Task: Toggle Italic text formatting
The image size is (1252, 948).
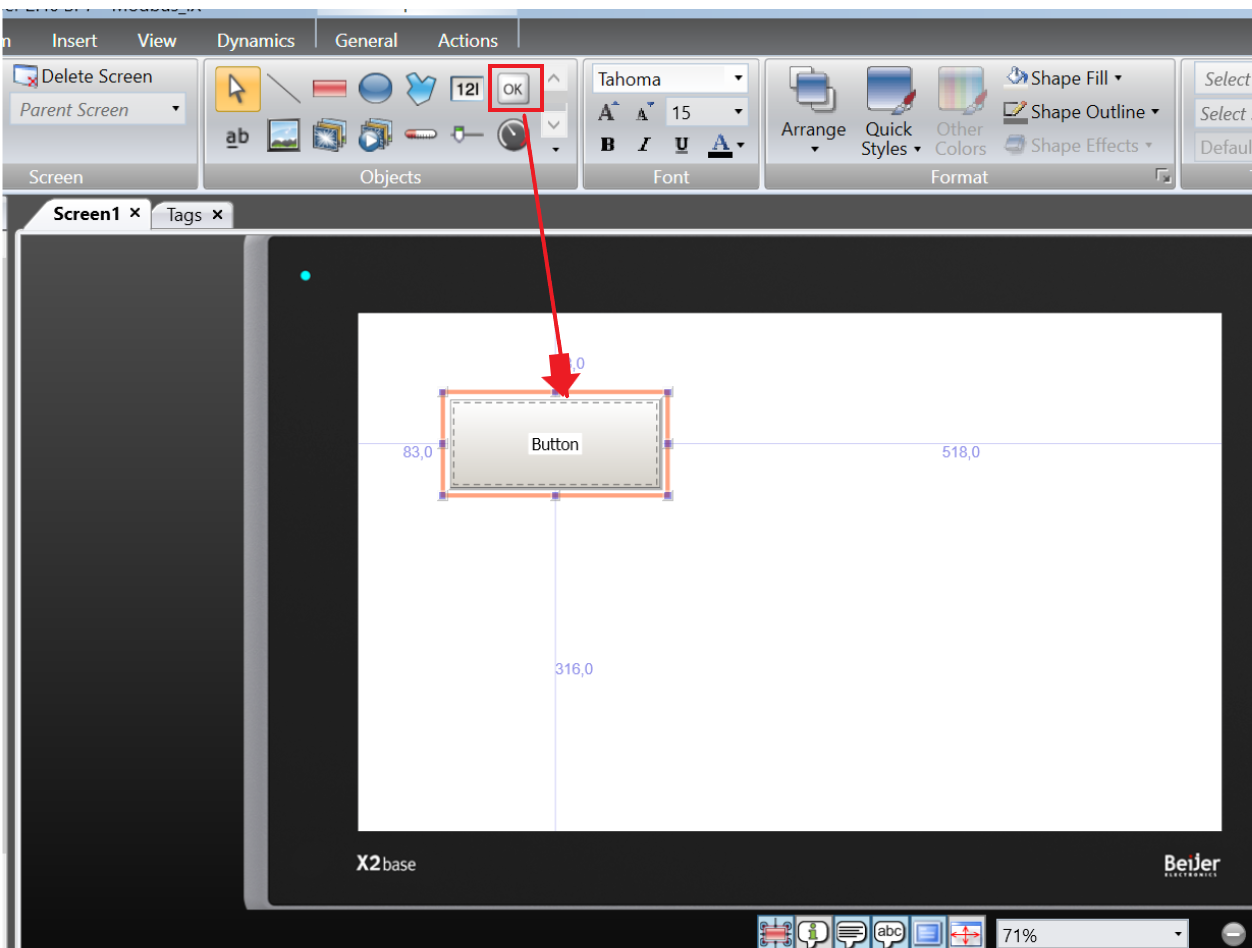Action: 644,145
